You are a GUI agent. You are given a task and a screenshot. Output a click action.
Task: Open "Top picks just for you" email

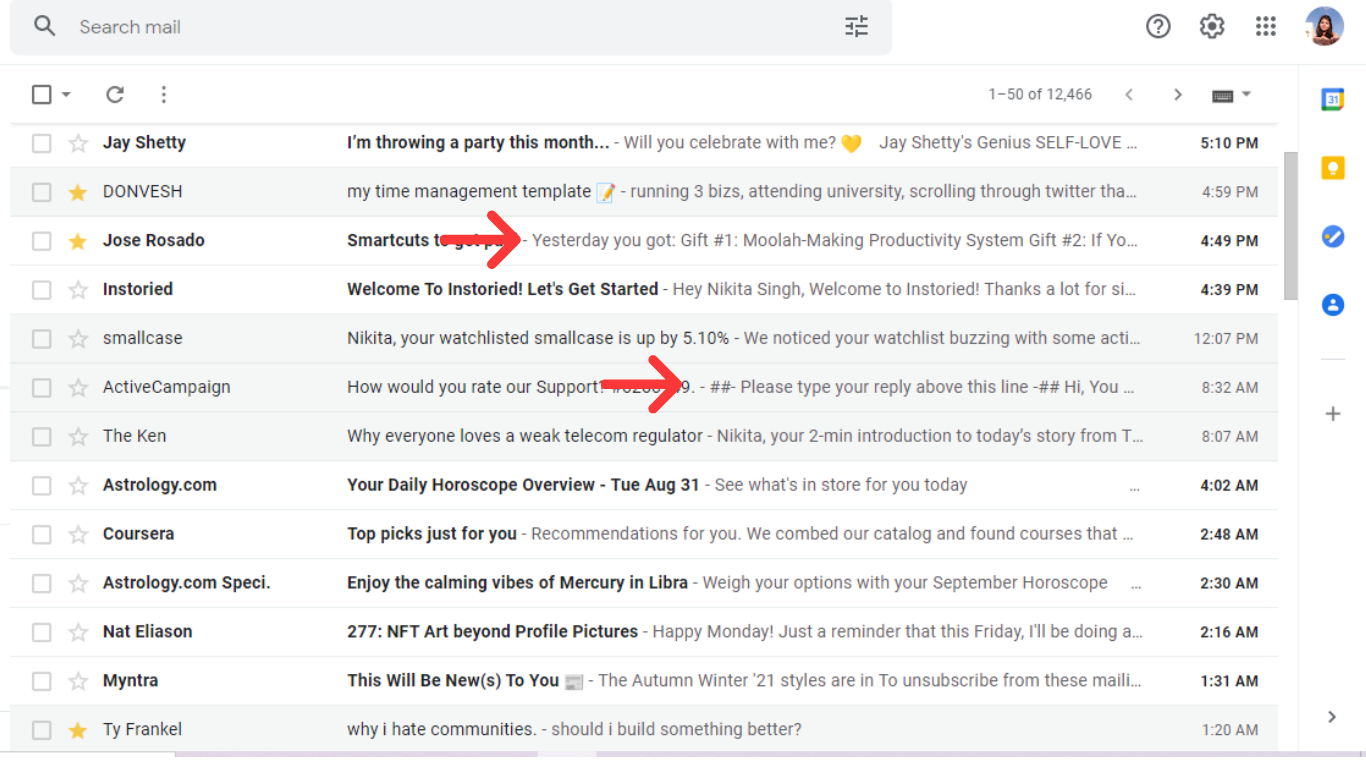click(x=644, y=535)
